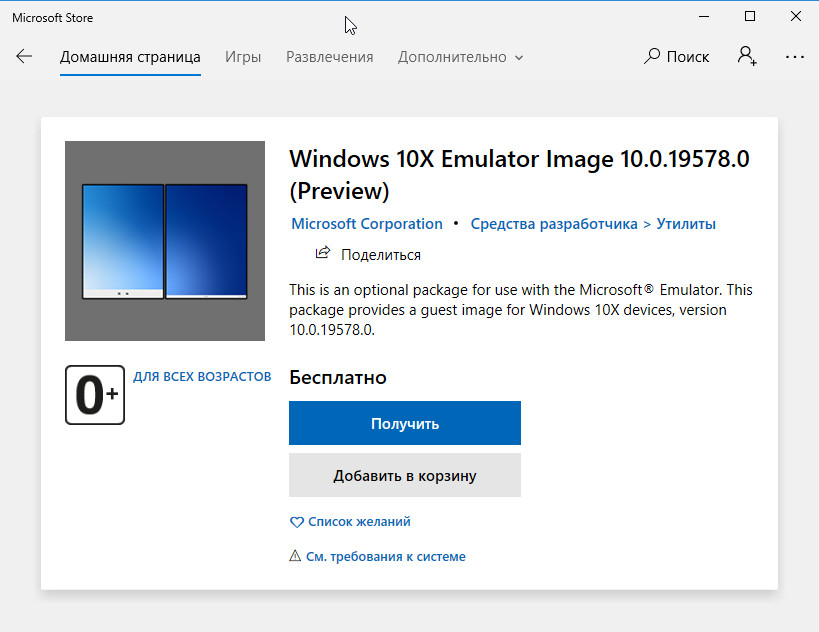The image size is (819, 632).
Task: Add to Список желаний
Action: coord(359,522)
